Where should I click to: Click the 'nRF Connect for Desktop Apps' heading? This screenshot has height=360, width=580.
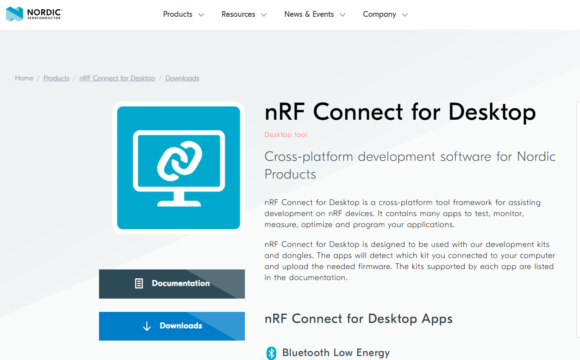[358, 319]
